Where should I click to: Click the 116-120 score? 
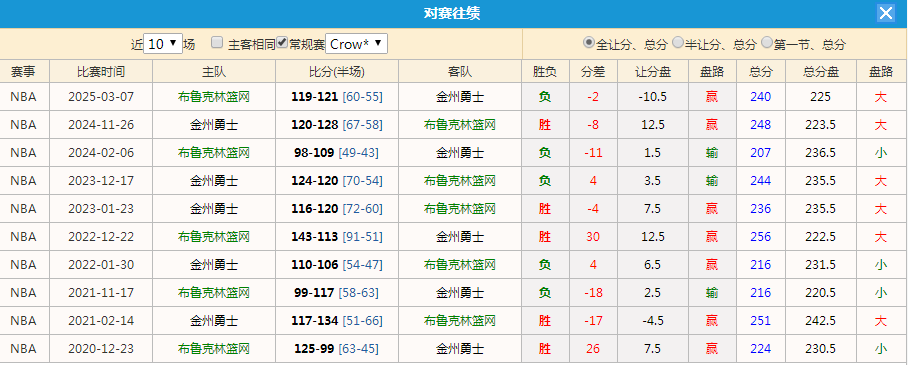click(x=314, y=209)
